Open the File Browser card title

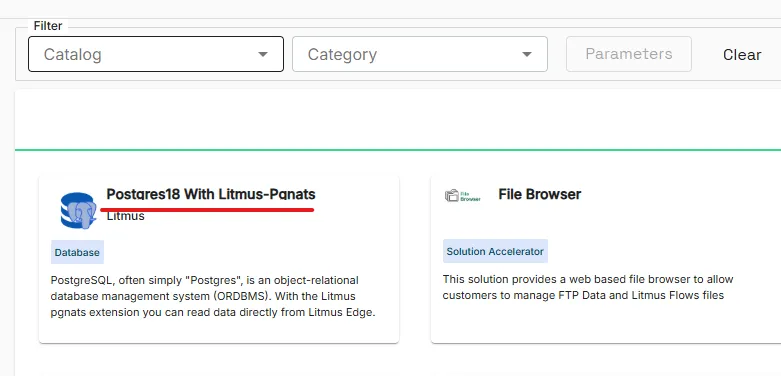(539, 194)
